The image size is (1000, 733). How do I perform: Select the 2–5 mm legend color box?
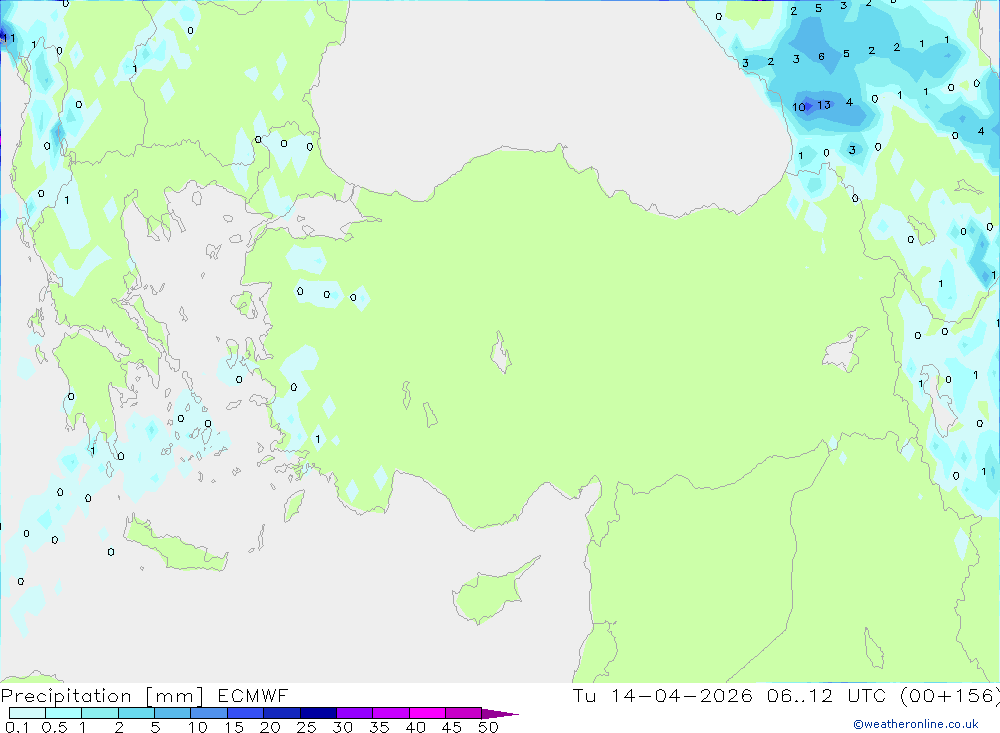[136, 713]
